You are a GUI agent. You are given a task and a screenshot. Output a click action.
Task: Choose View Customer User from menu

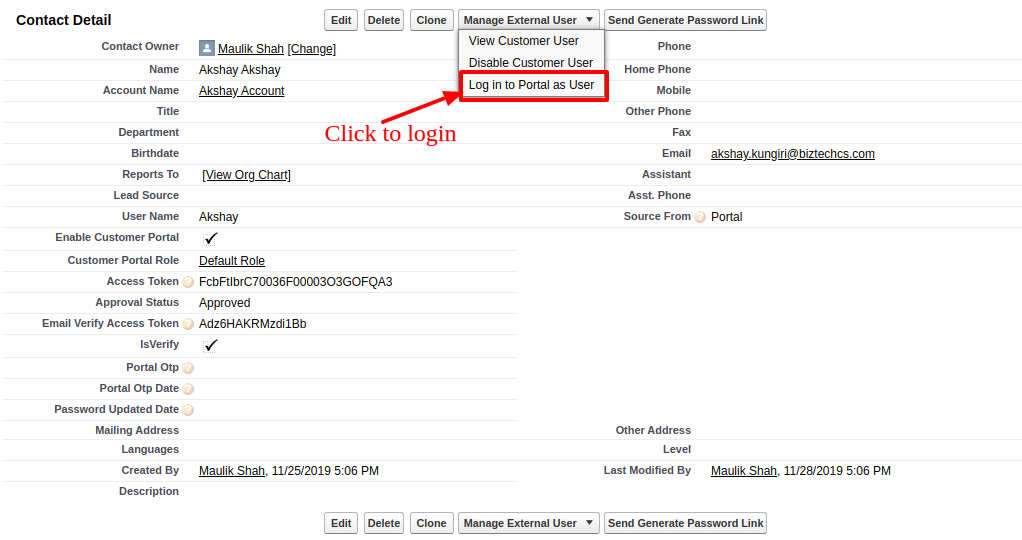523,41
